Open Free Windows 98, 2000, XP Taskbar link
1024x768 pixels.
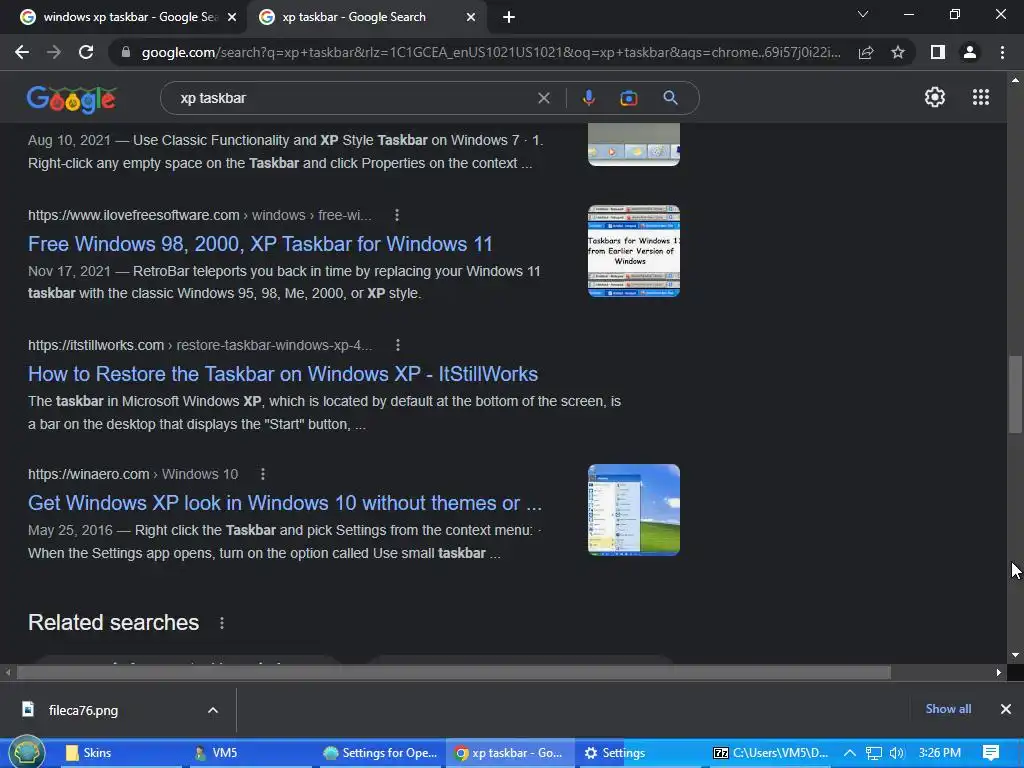point(260,244)
